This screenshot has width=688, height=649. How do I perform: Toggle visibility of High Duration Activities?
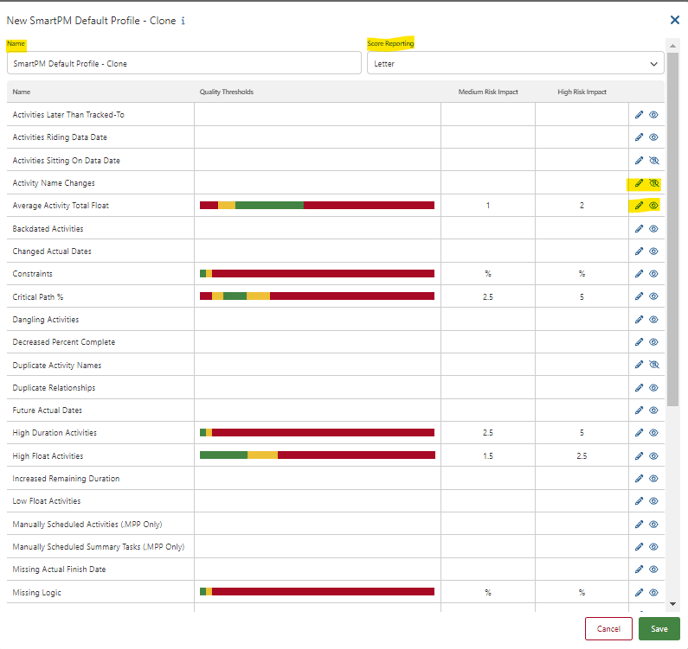[654, 433]
